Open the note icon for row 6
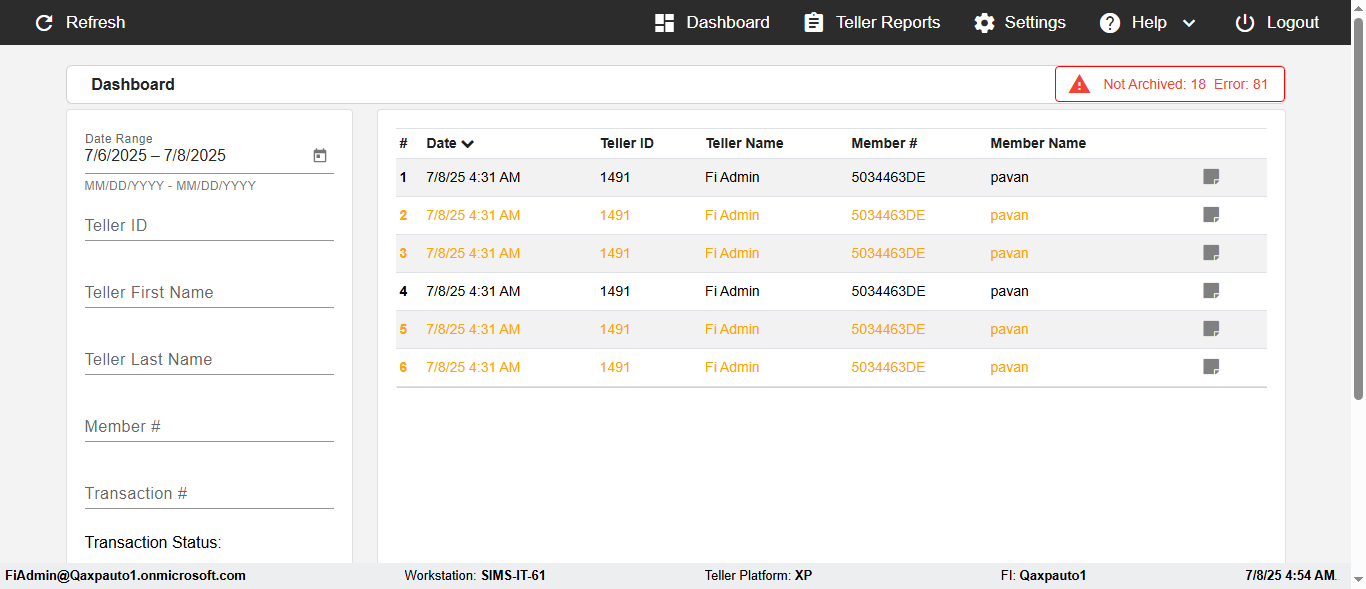 pyautogui.click(x=1211, y=368)
